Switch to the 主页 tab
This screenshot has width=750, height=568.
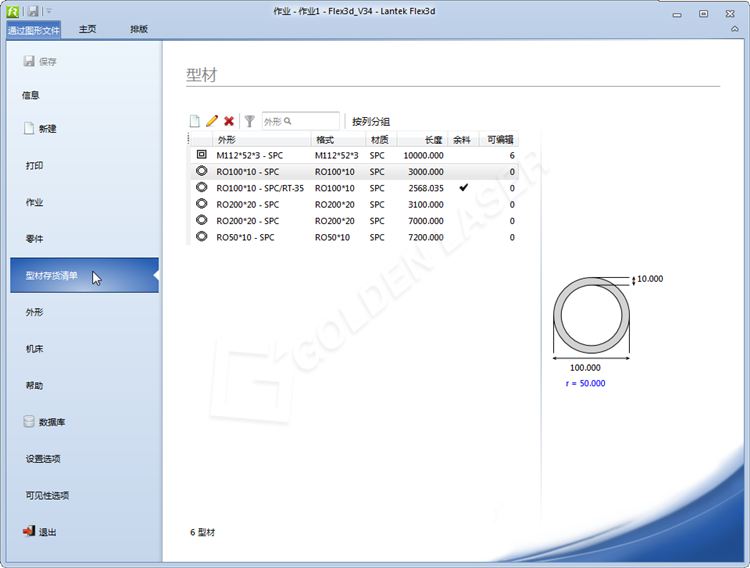pos(88,29)
